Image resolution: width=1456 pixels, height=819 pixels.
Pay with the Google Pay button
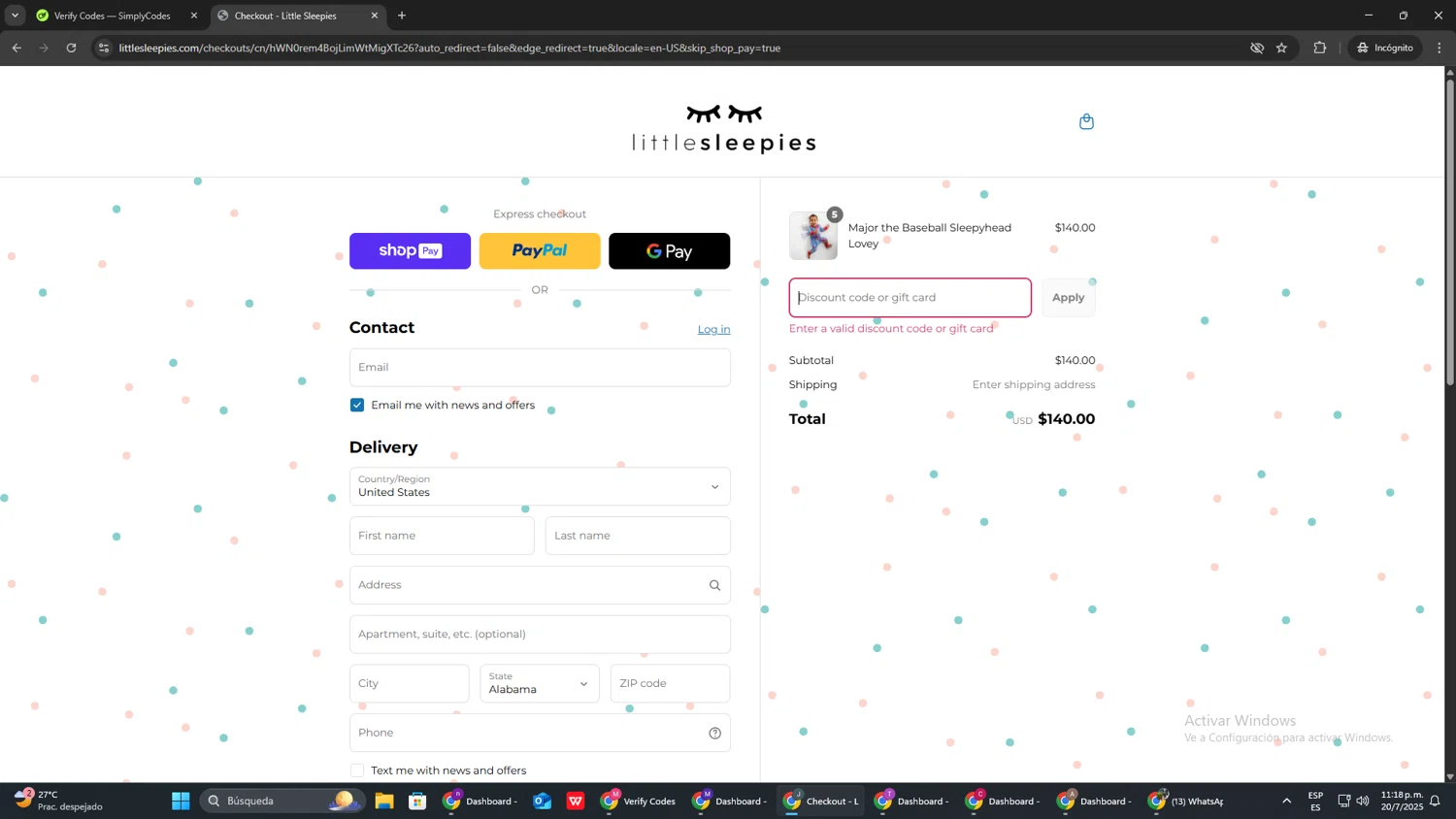pos(669,251)
